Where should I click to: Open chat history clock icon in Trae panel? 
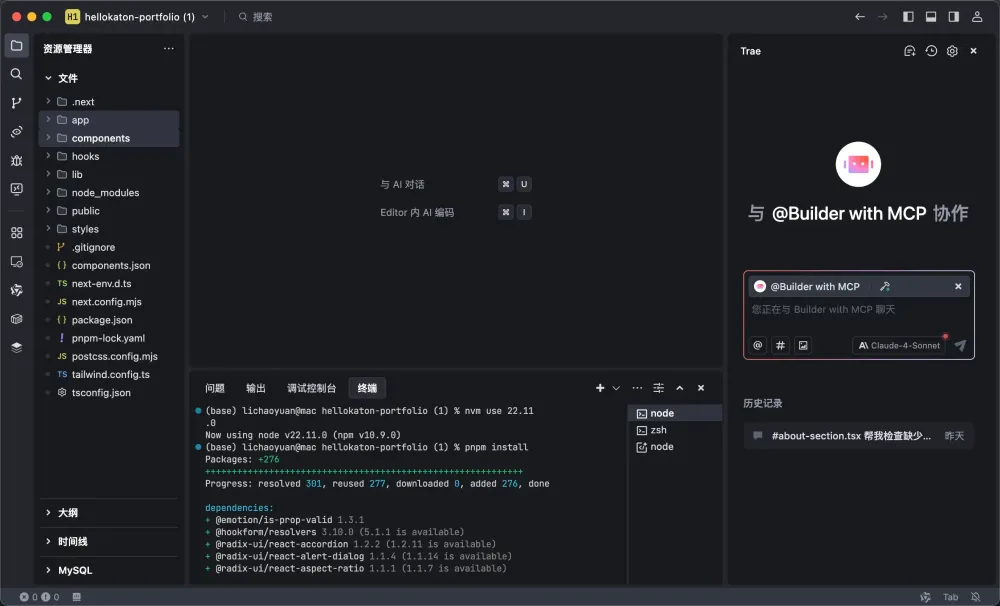pos(931,51)
